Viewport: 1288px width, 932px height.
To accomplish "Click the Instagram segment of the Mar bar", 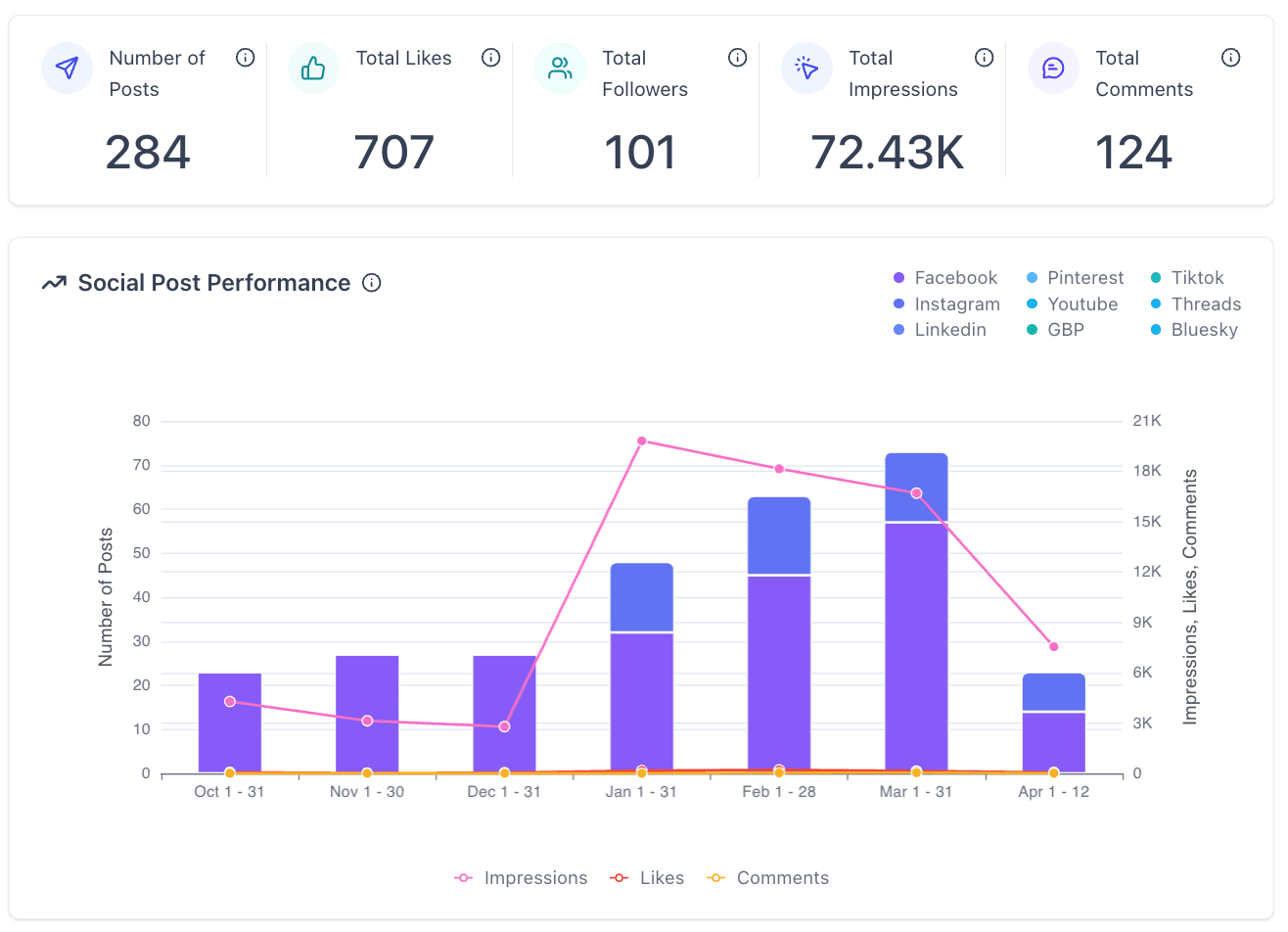I will [x=916, y=487].
